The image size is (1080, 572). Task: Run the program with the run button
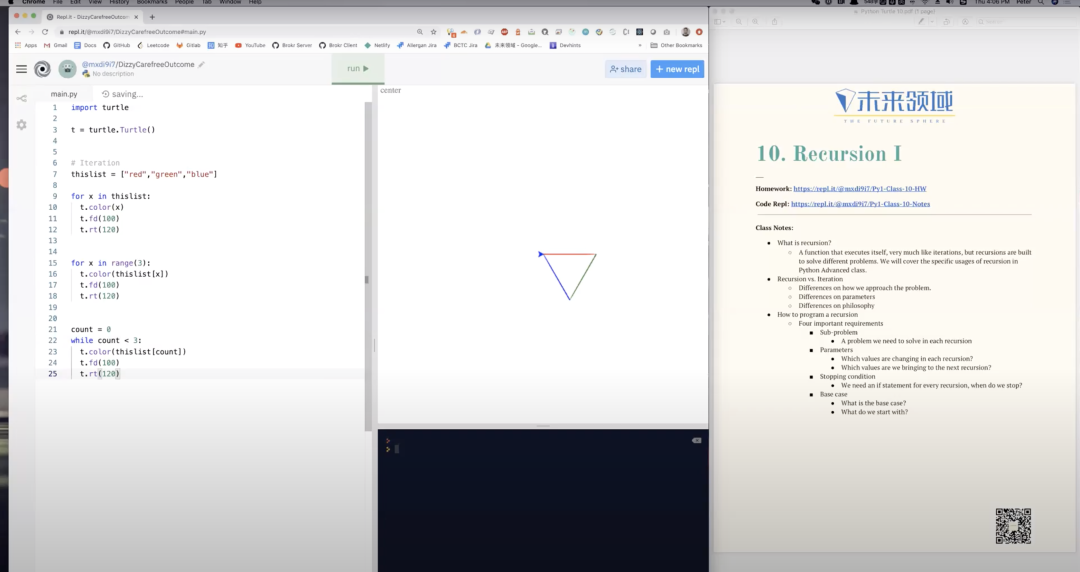[358, 69]
